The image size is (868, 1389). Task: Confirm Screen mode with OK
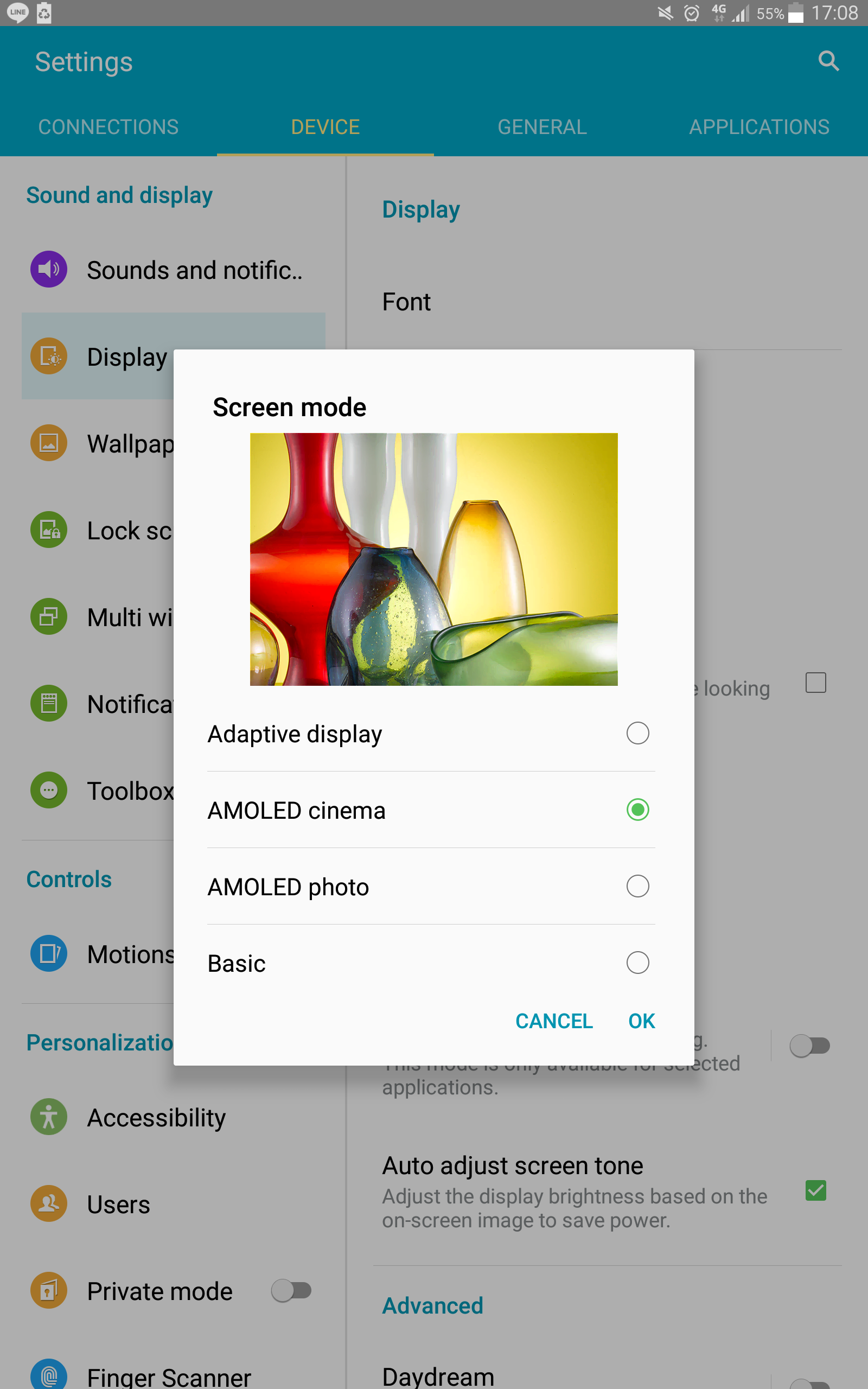[641, 1021]
